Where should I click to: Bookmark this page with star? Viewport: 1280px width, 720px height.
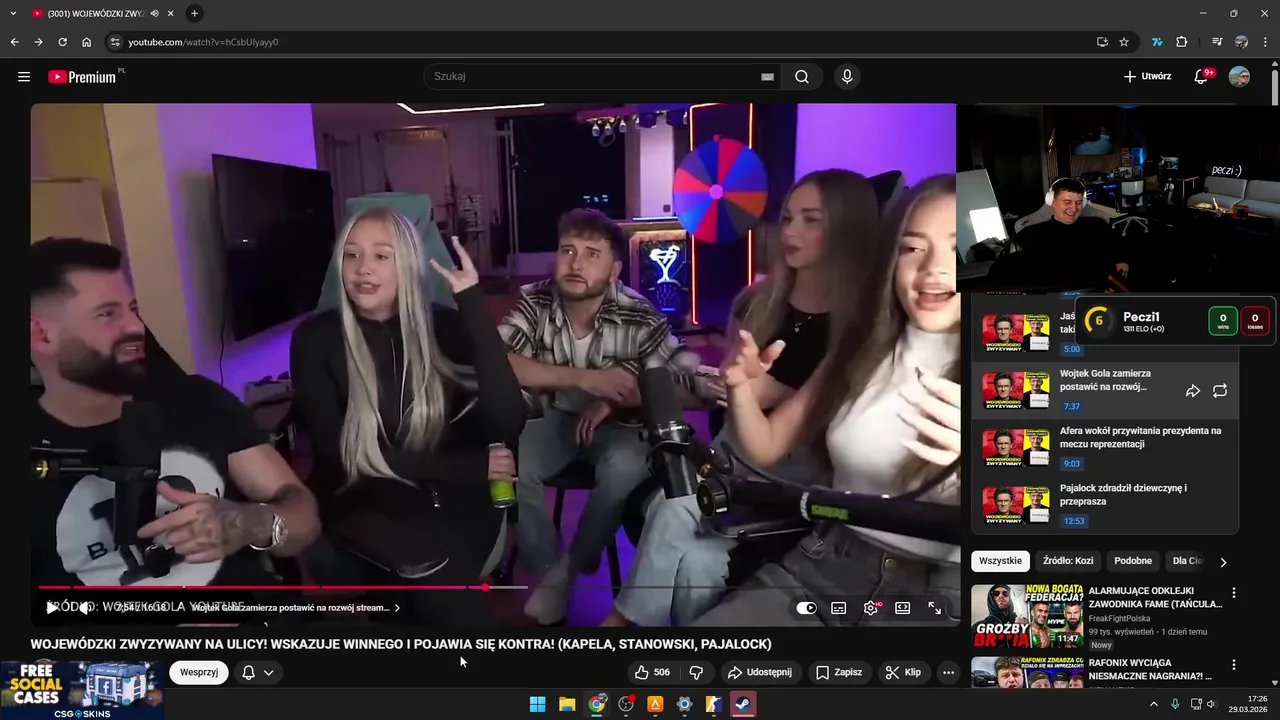click(1124, 42)
